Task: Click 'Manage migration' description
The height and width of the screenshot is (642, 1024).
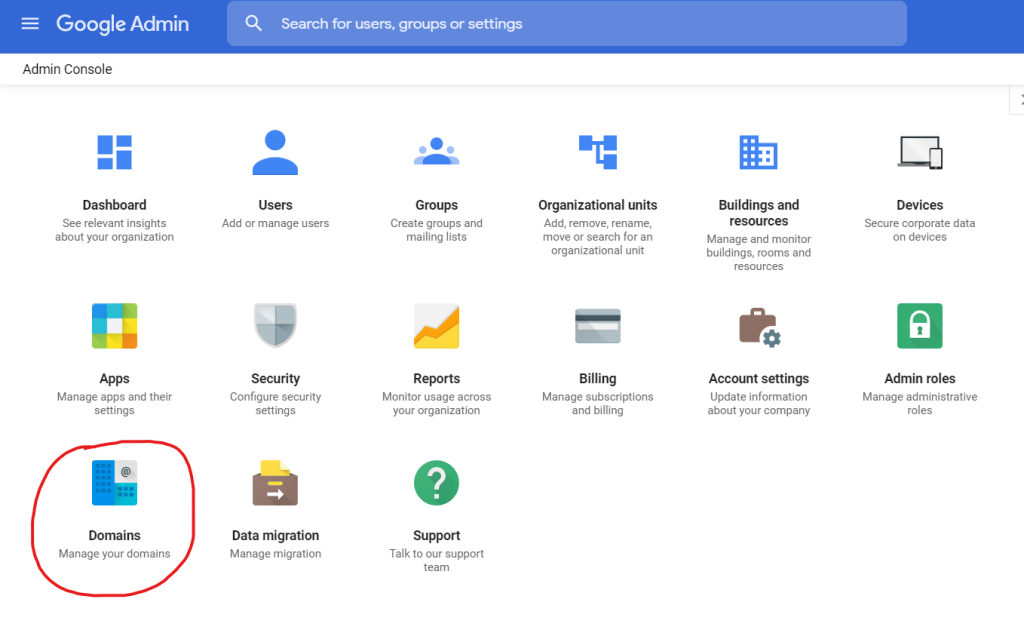Action: click(x=275, y=554)
